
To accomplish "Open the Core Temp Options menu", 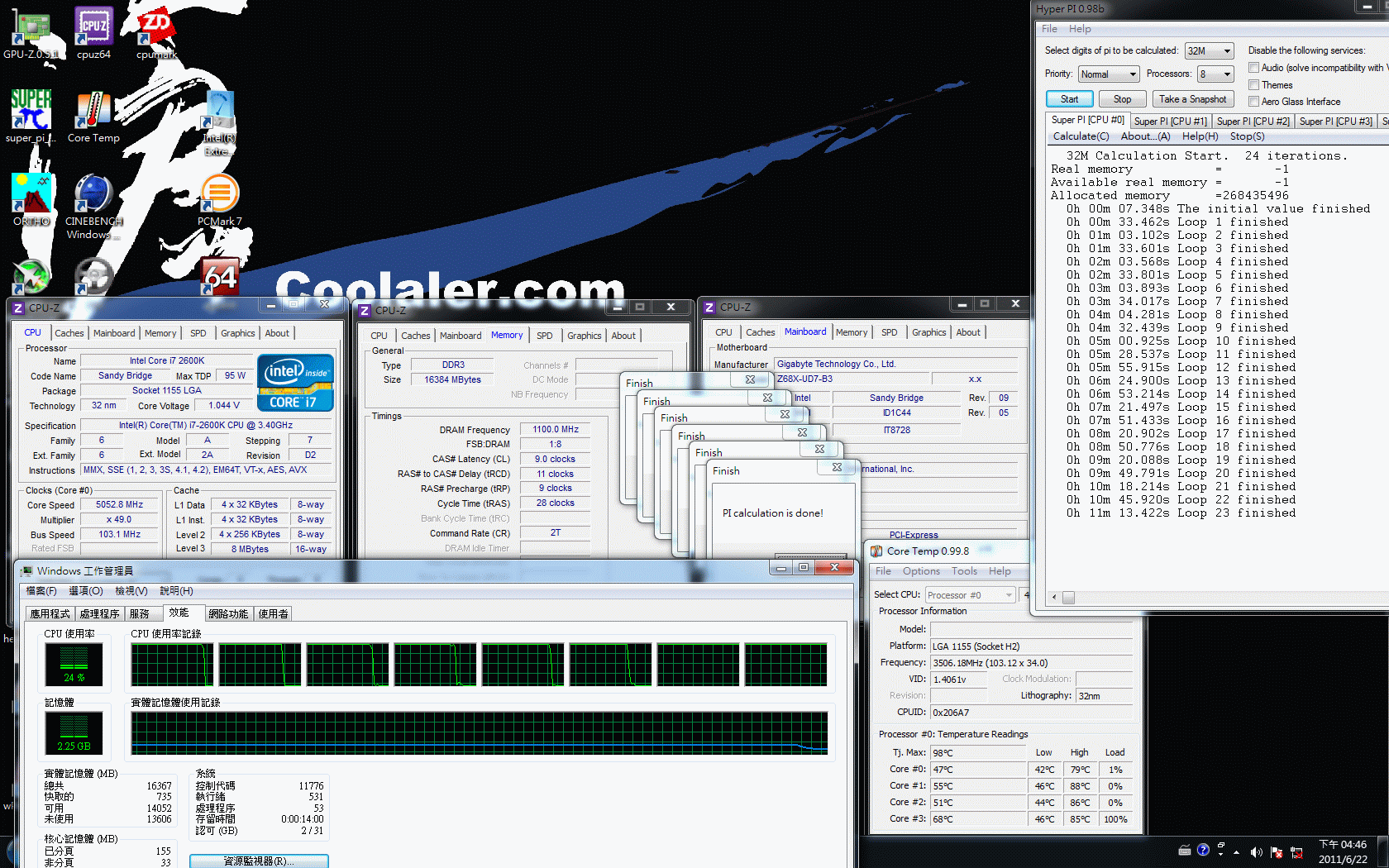I will pyautogui.click(x=921, y=571).
